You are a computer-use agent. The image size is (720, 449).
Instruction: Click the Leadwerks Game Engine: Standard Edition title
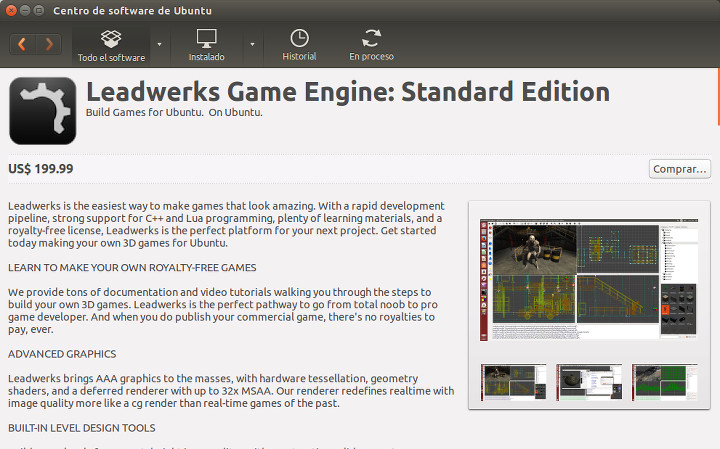(x=348, y=92)
